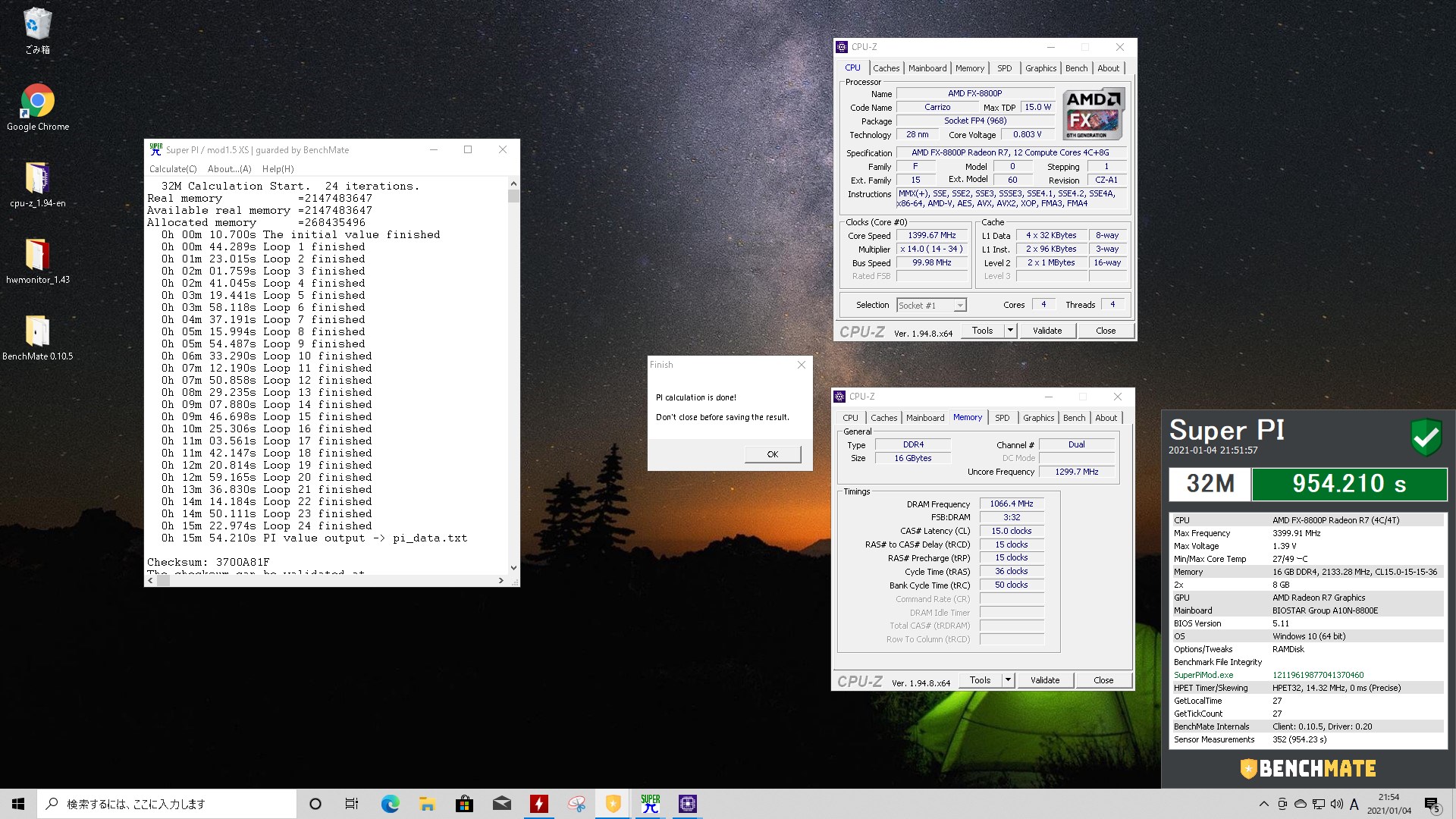Switch to BenchMate taskbar icon
1456x819 pixels.
(x=613, y=804)
